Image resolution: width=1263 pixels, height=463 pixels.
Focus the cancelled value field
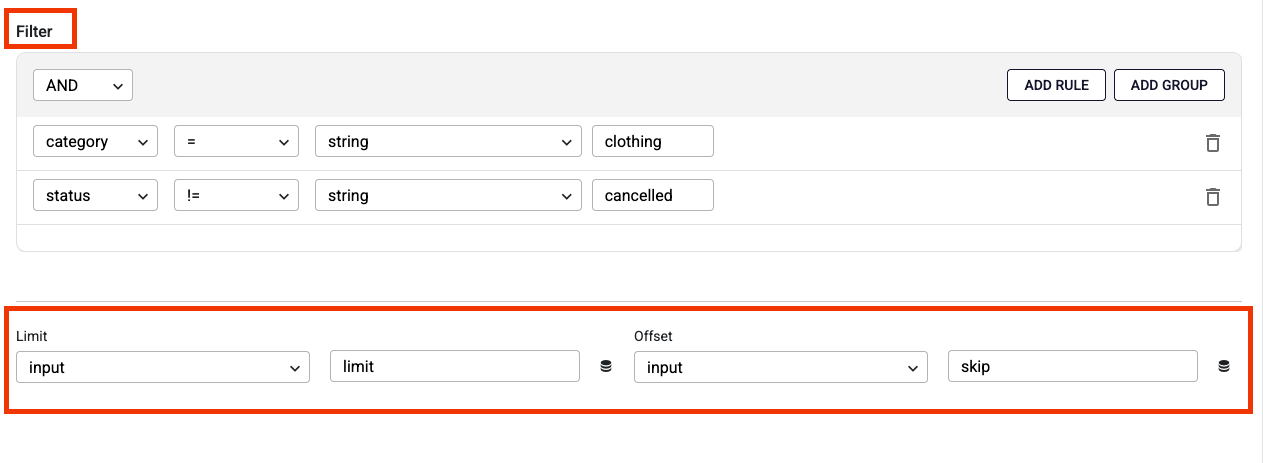tap(652, 196)
